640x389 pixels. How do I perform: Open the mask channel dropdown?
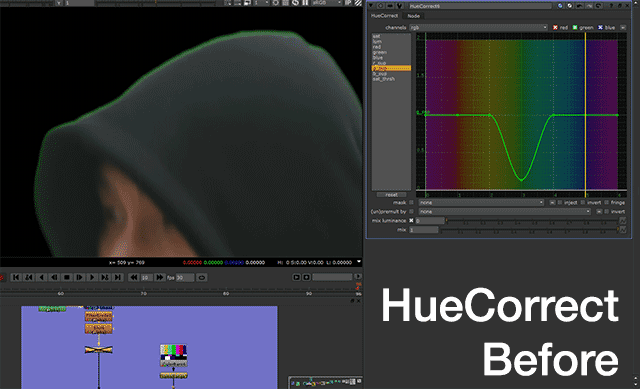pos(481,202)
